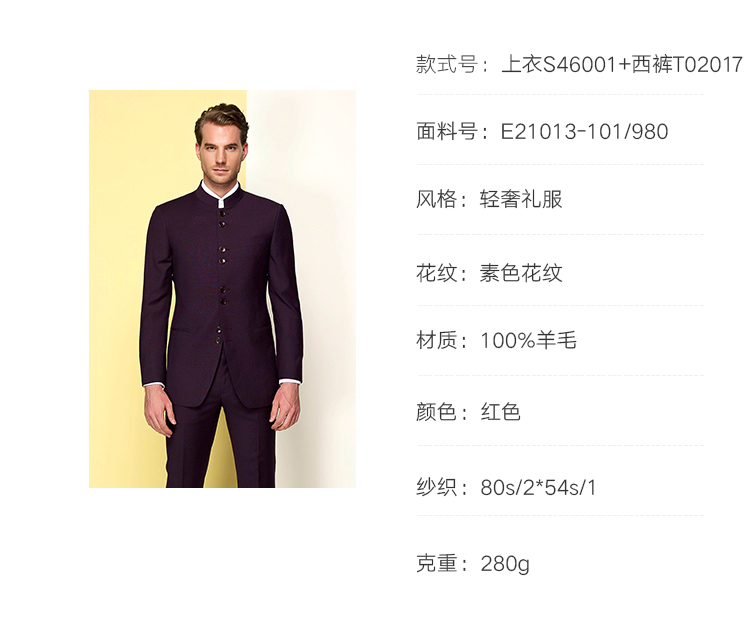Image resolution: width=750 pixels, height=621 pixels.
Task: Select the 素色花纹 pattern value
Action: 521,273
